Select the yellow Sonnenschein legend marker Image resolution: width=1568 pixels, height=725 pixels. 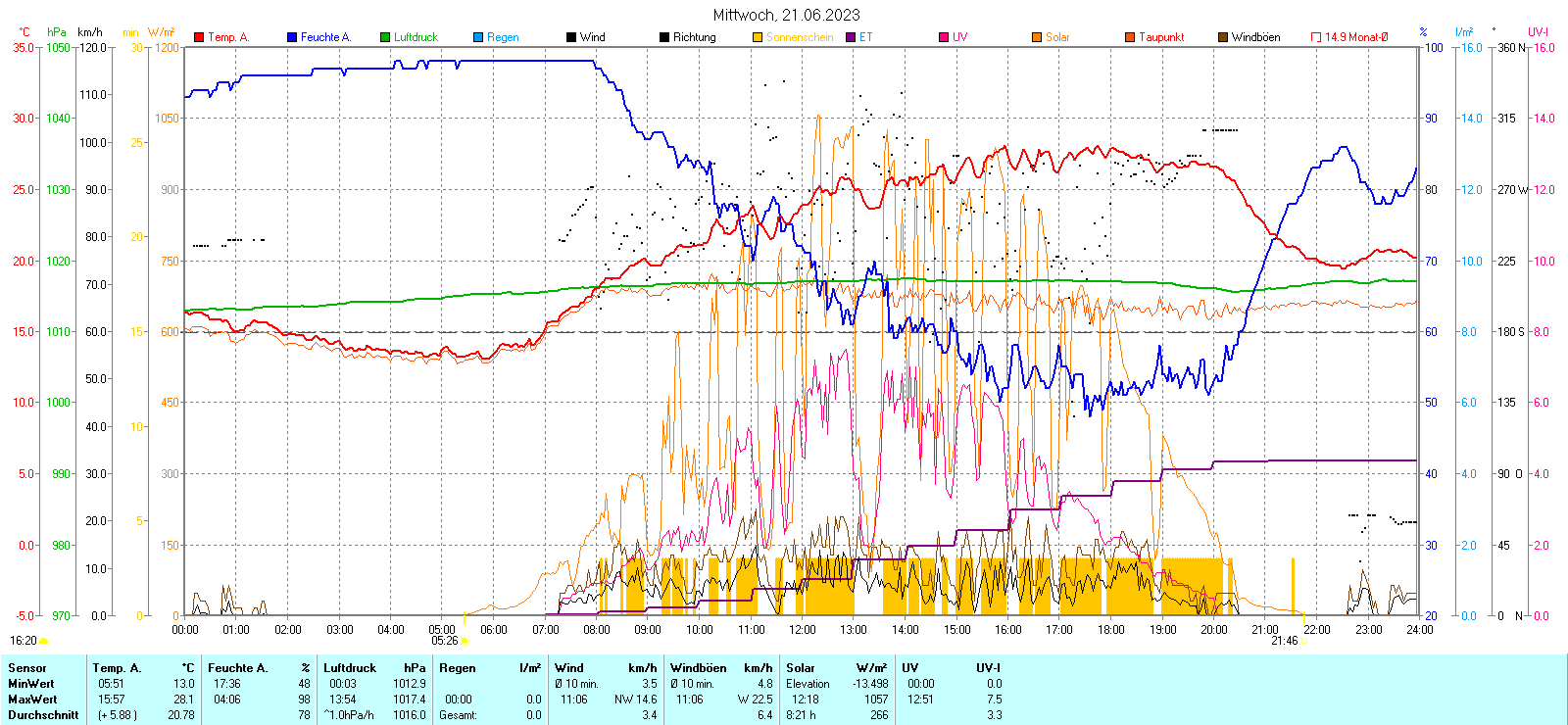[758, 37]
